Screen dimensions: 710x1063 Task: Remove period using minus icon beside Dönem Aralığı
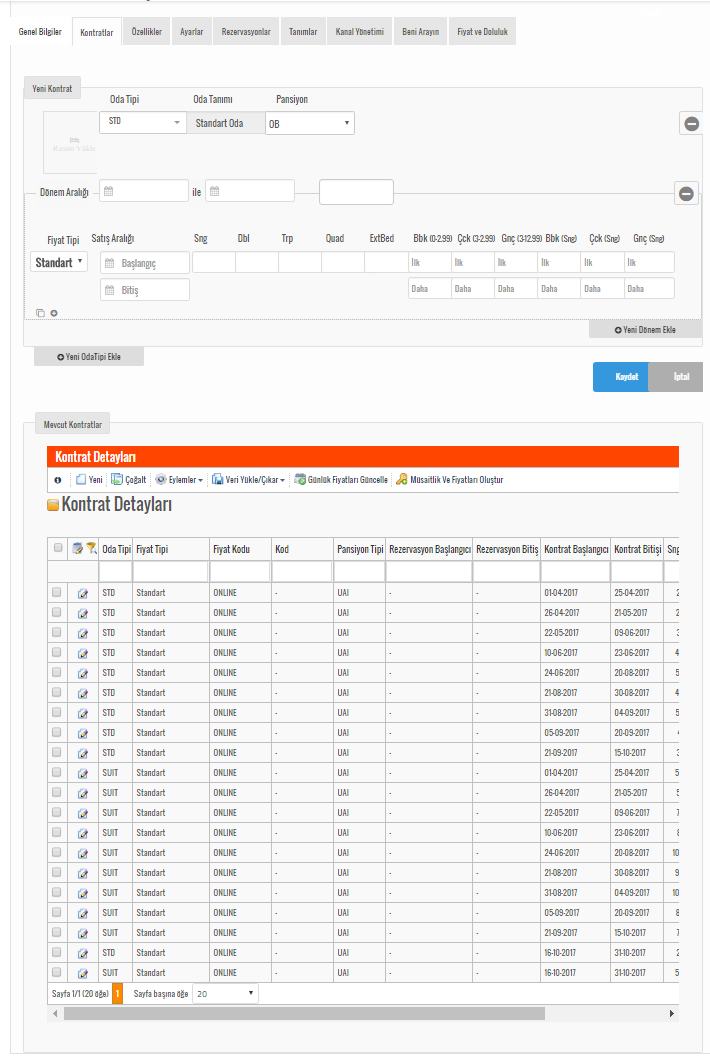pos(686,194)
